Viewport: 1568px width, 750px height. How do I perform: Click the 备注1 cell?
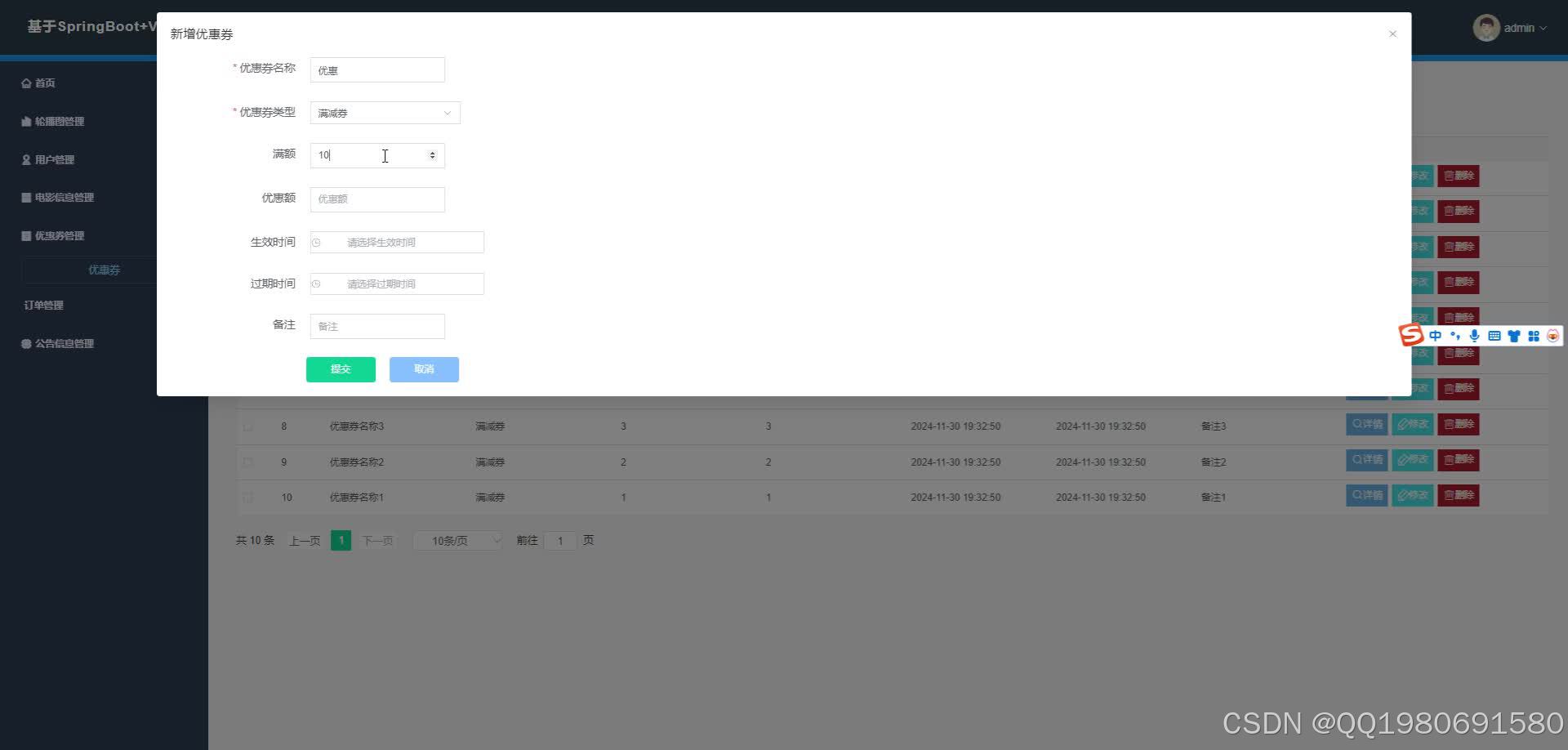point(1214,498)
